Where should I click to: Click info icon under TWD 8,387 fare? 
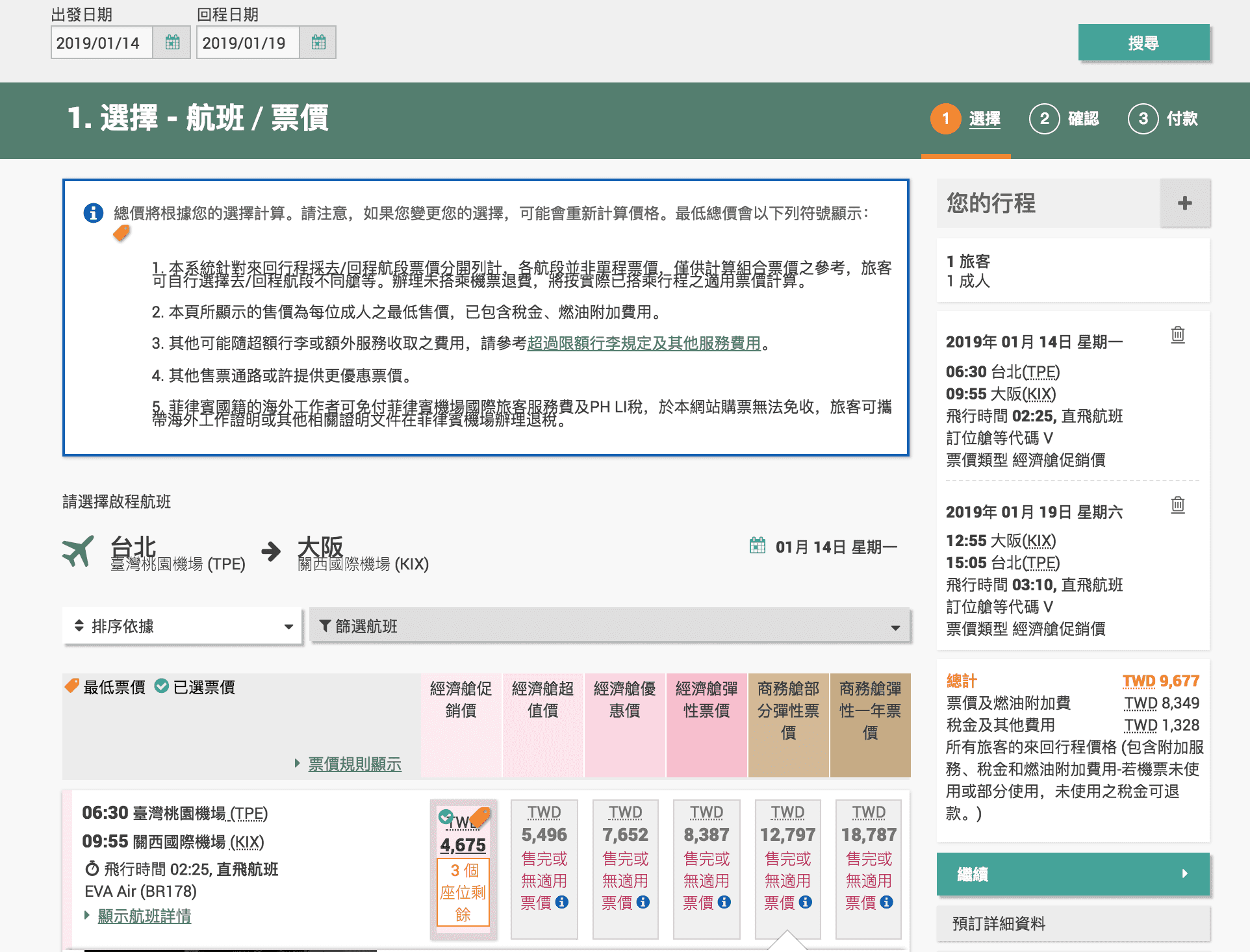[x=724, y=902]
